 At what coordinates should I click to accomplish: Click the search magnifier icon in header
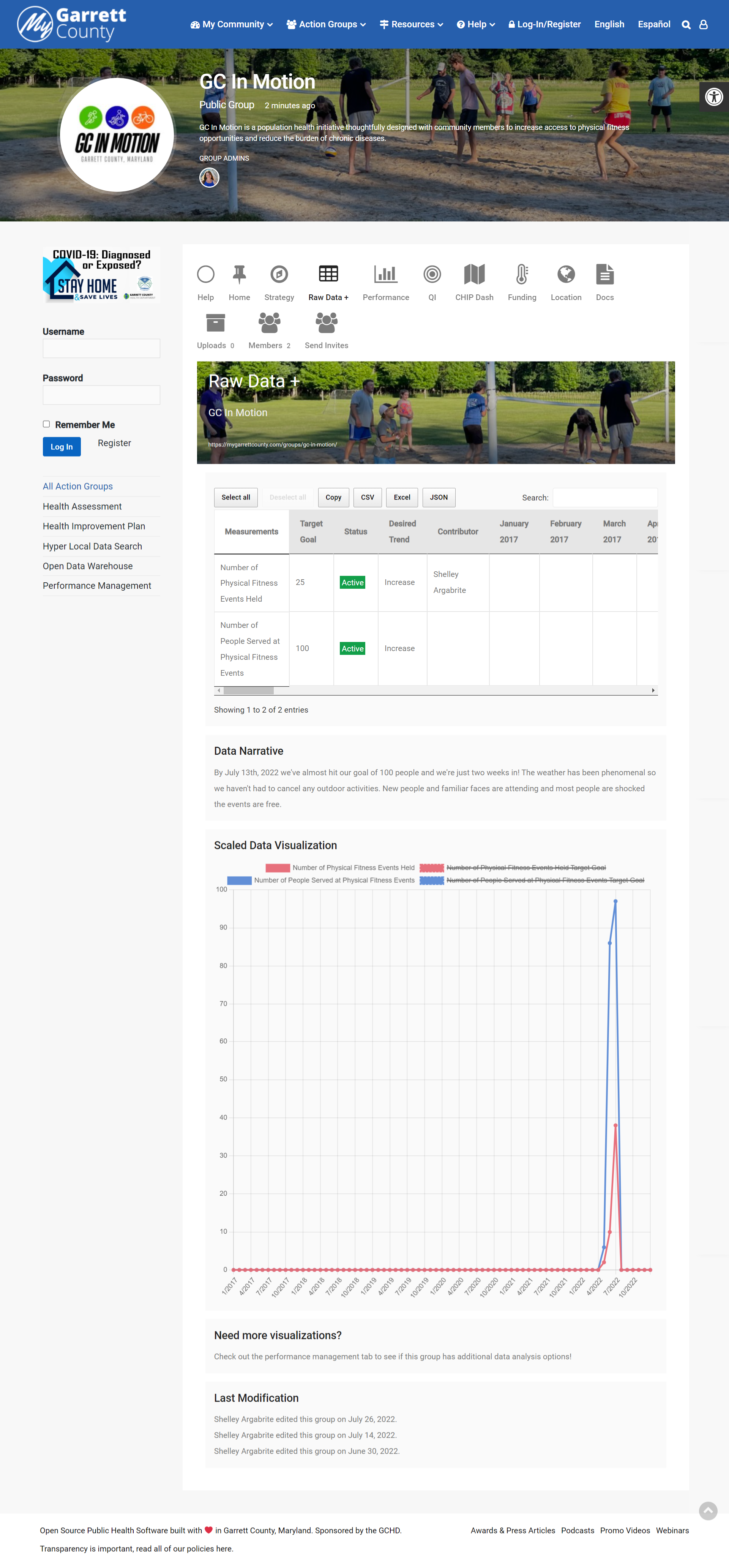[x=686, y=24]
